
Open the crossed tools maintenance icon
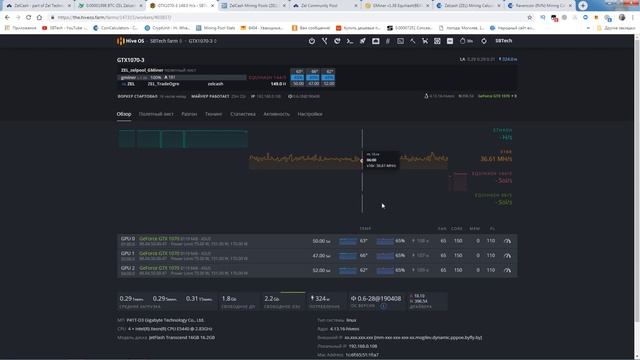324,41
